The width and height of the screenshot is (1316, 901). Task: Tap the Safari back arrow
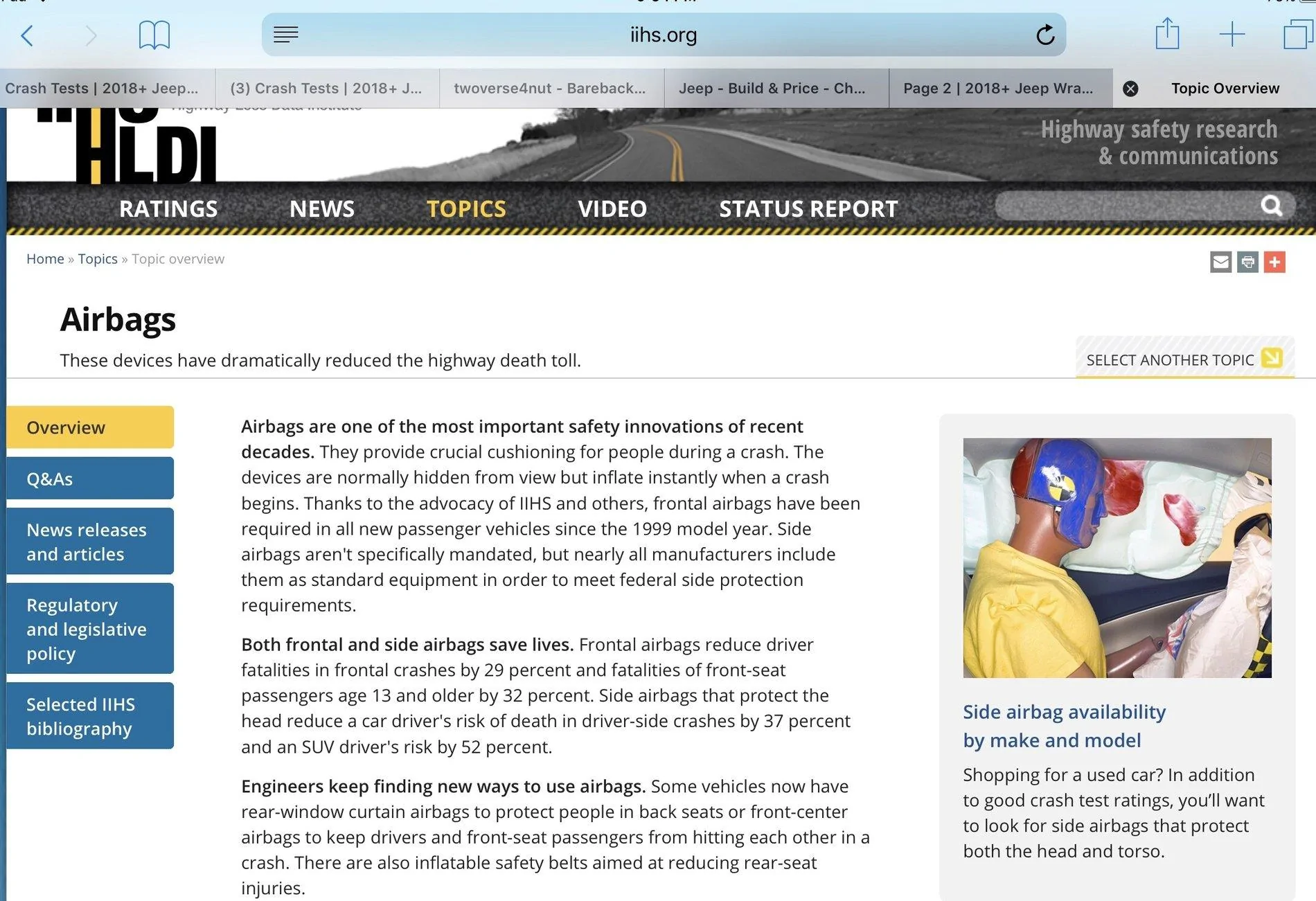[x=27, y=35]
